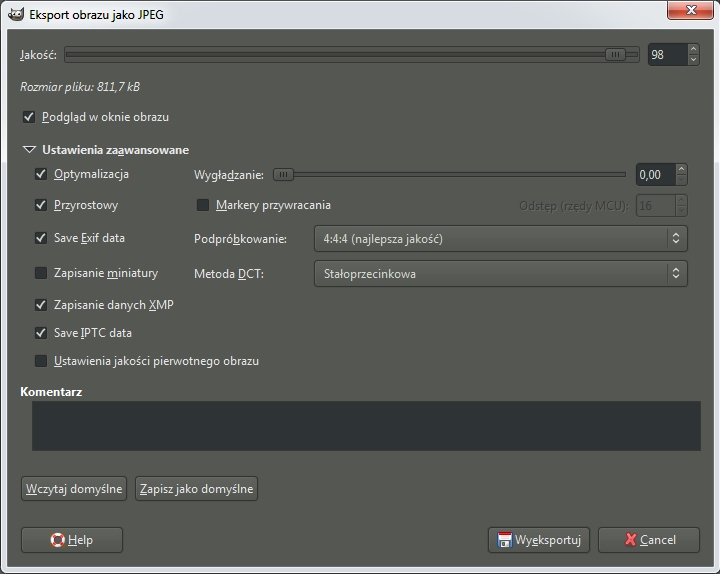Increase Jakość value with up arrow
This screenshot has width=720, height=574.
pos(694,49)
